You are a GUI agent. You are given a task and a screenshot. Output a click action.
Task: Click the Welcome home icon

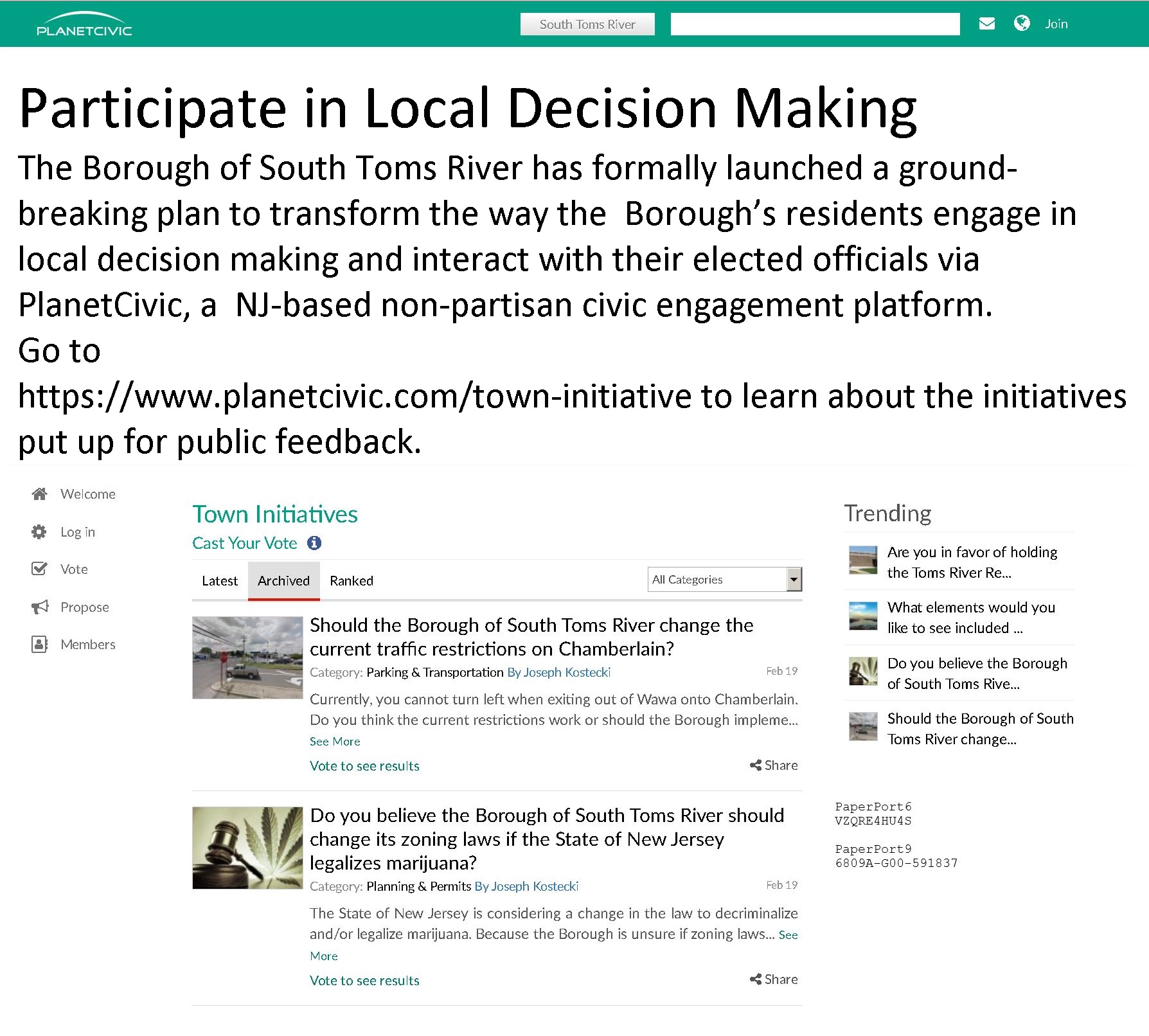point(39,494)
